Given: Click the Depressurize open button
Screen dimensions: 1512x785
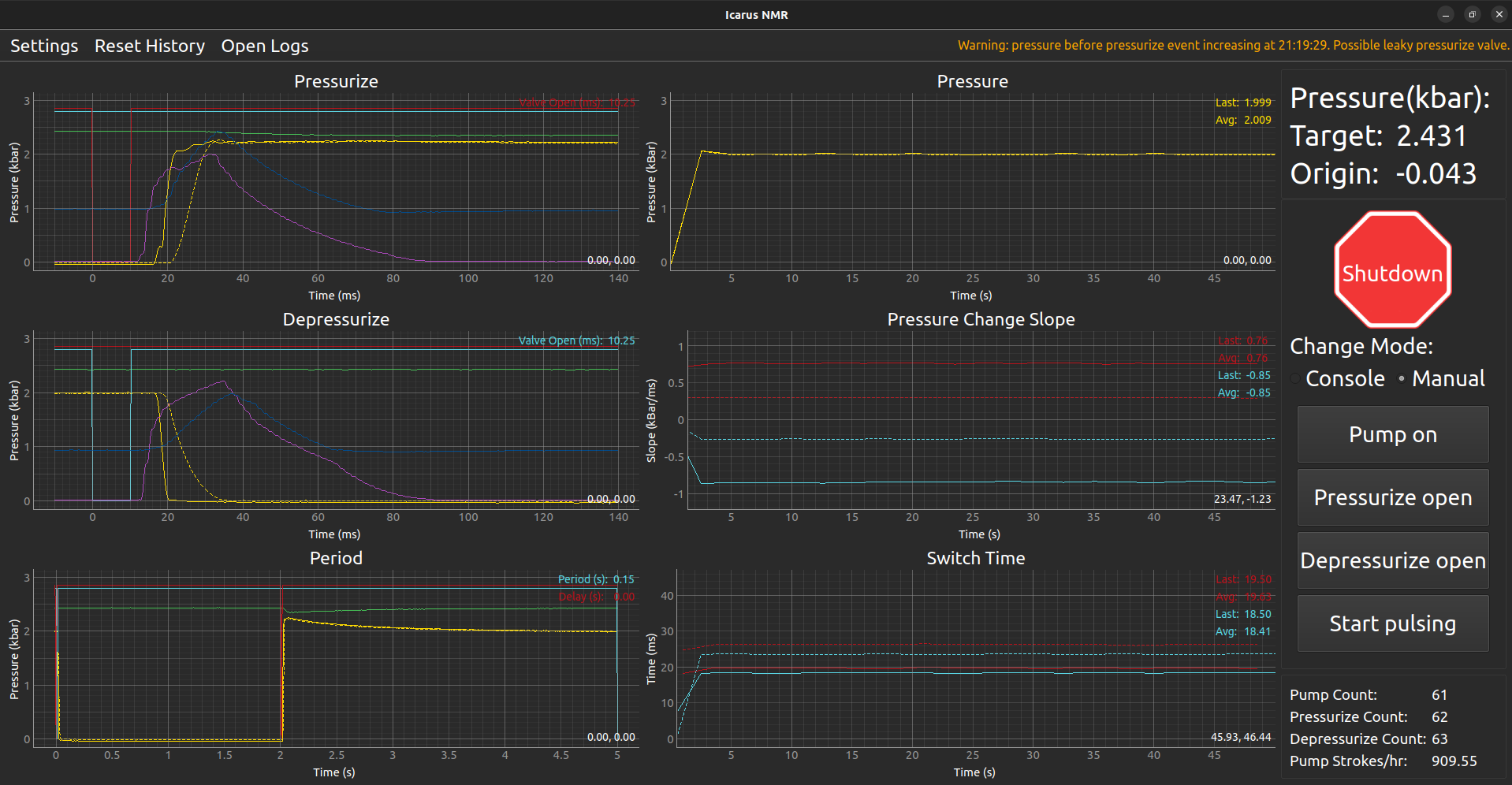Looking at the screenshot, I should (x=1392, y=560).
